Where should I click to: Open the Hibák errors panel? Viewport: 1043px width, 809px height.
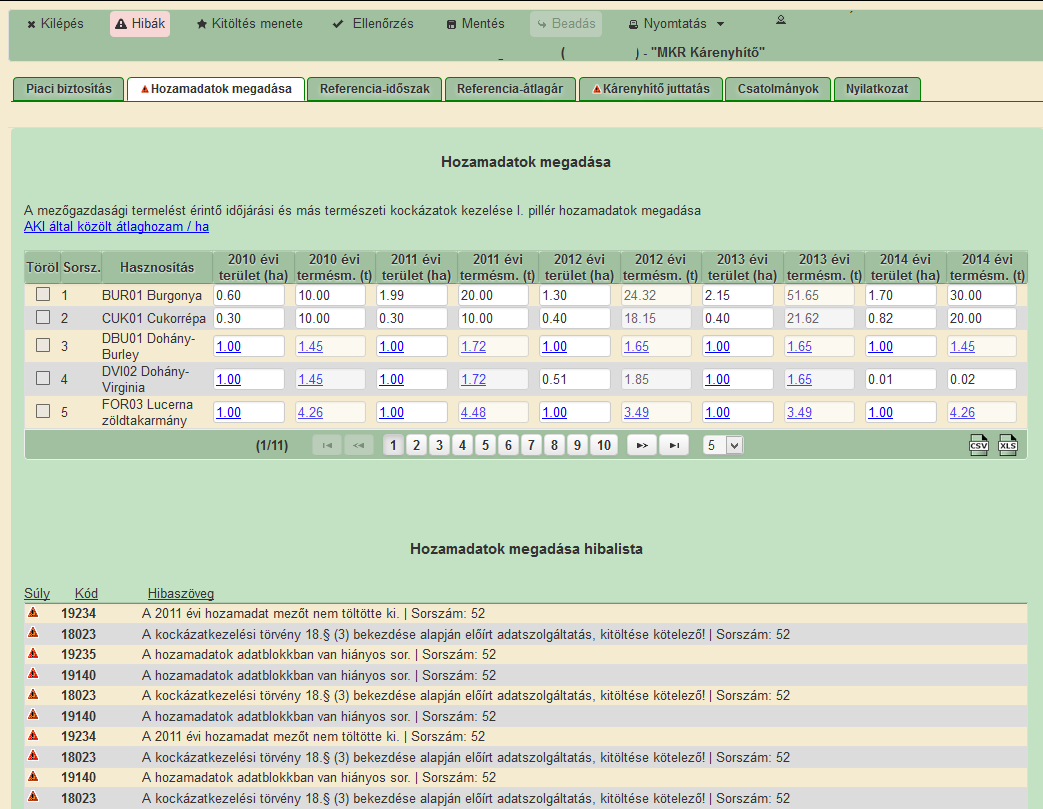140,24
